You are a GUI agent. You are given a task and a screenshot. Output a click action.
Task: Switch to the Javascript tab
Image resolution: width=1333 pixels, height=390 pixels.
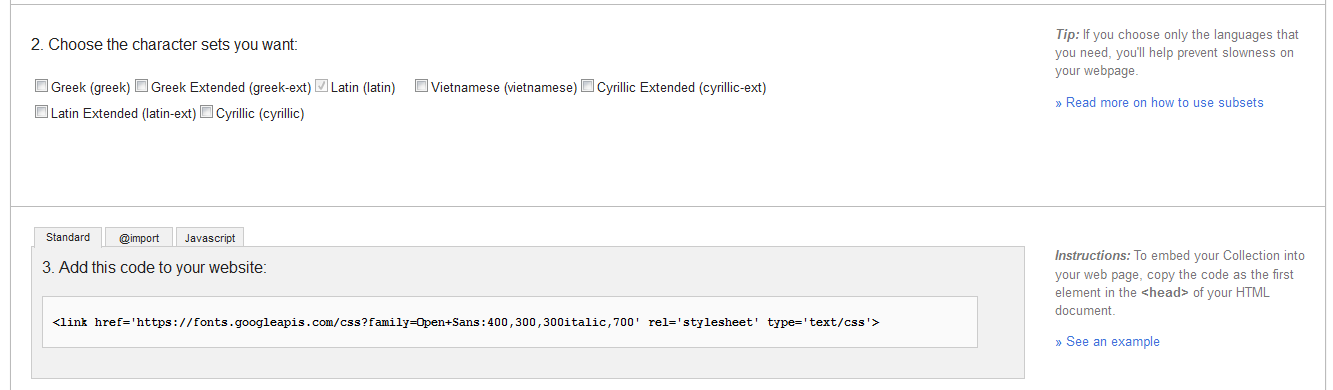pos(210,238)
